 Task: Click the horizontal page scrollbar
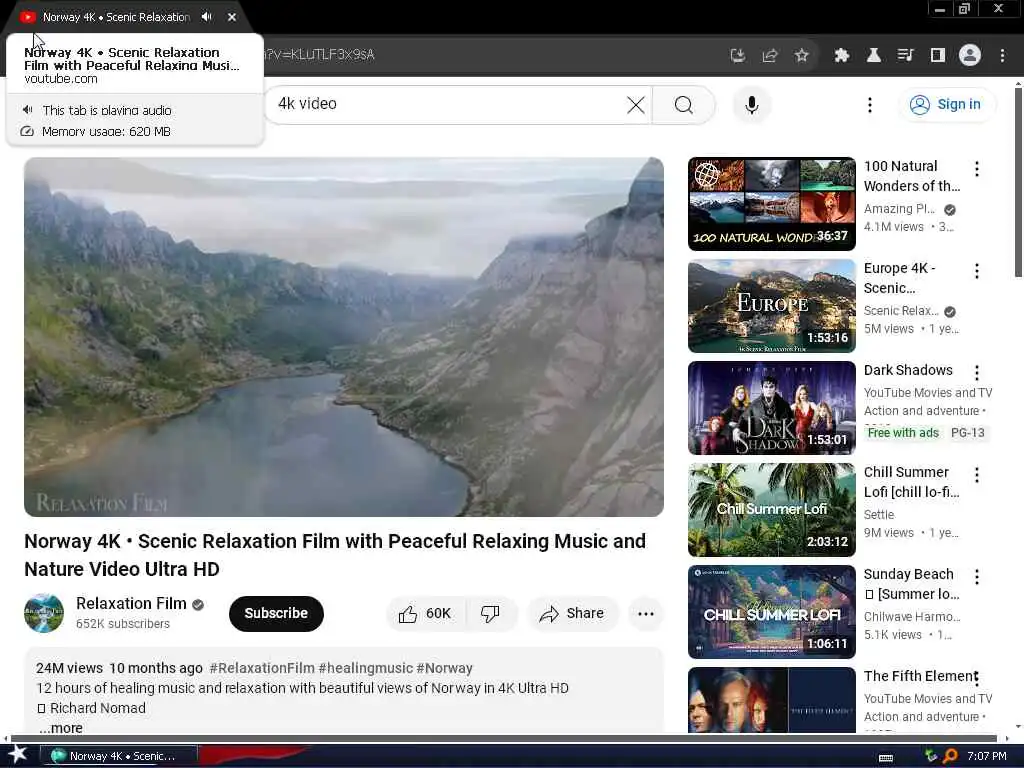[x=503, y=739]
